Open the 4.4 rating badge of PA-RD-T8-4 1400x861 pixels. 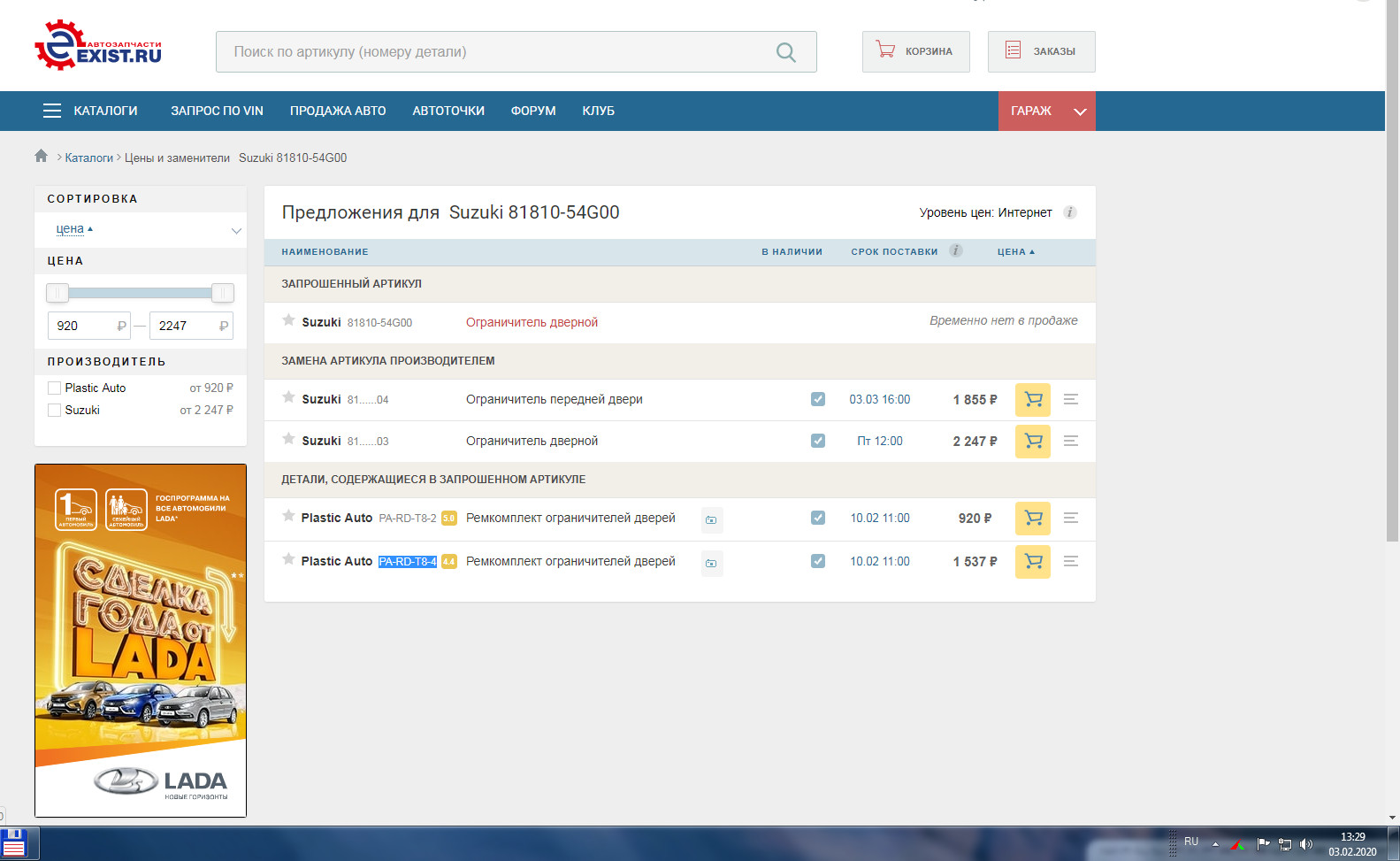point(449,562)
